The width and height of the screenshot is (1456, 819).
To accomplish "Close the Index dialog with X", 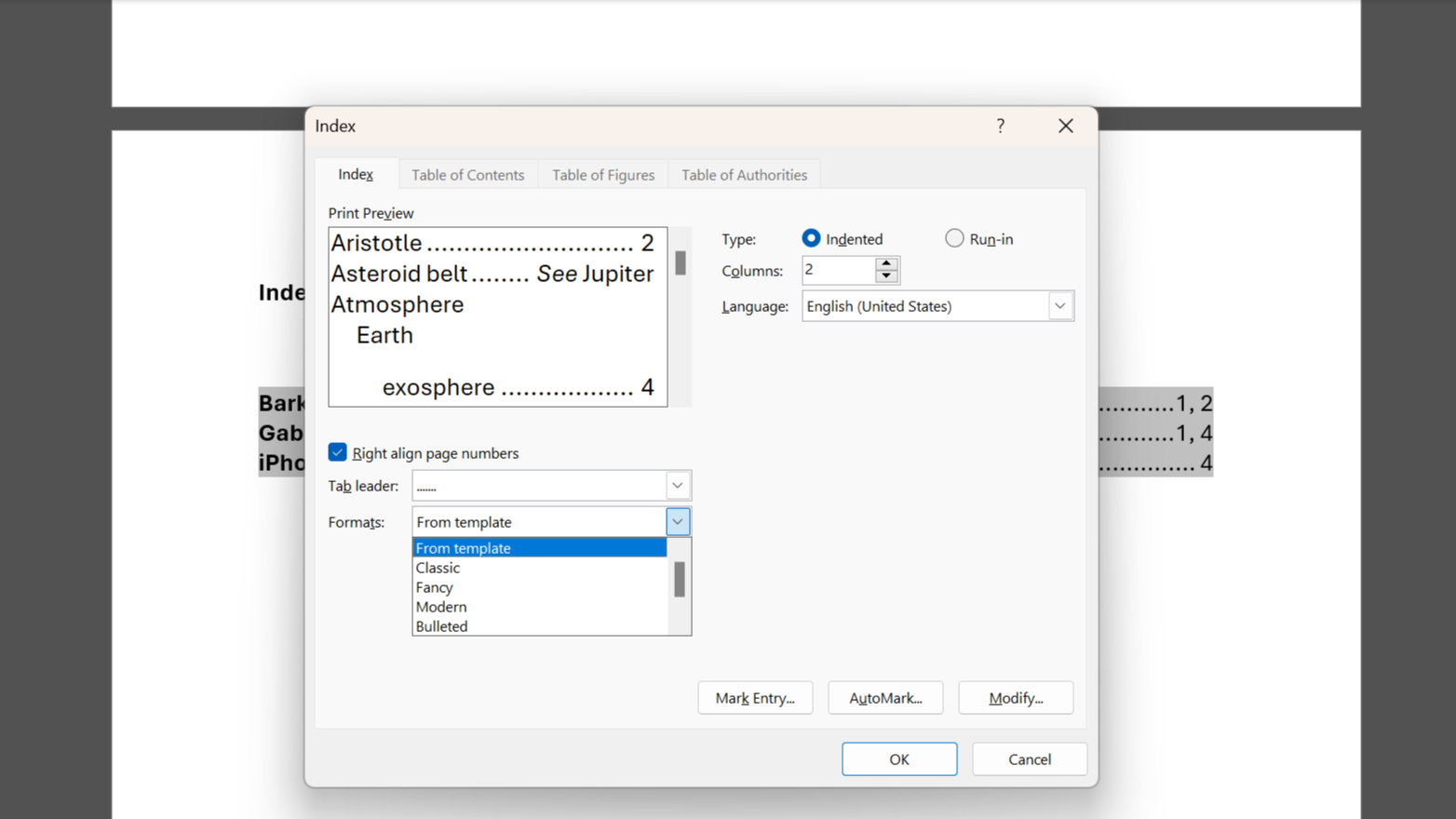I will (x=1066, y=126).
